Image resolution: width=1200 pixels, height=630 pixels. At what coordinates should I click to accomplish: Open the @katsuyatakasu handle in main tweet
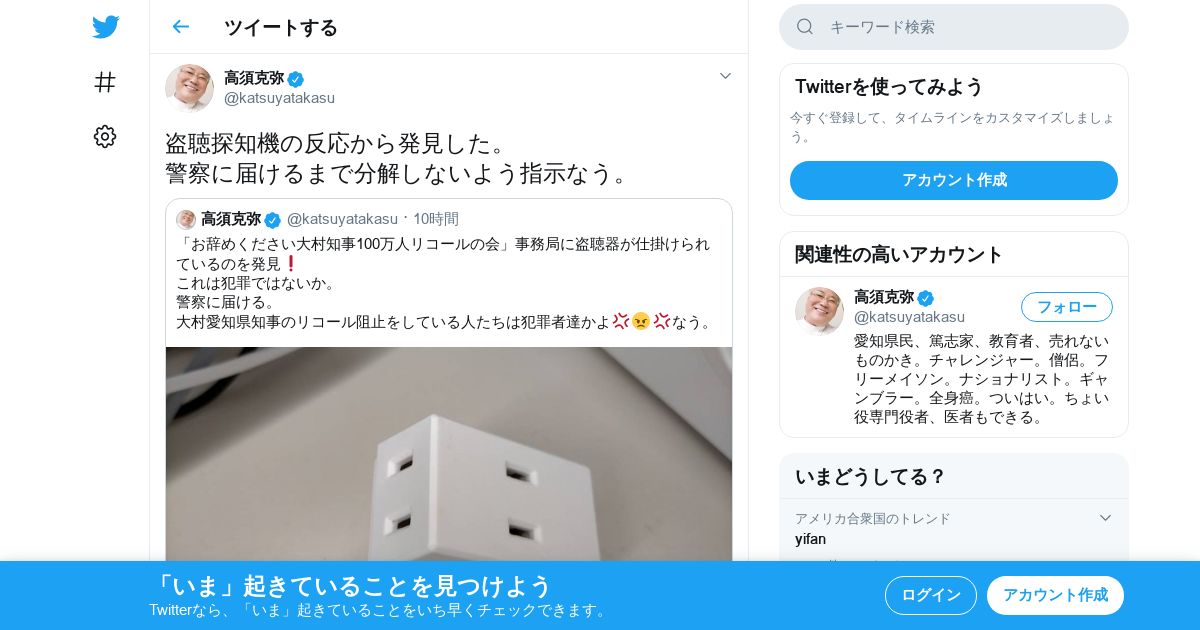[279, 98]
